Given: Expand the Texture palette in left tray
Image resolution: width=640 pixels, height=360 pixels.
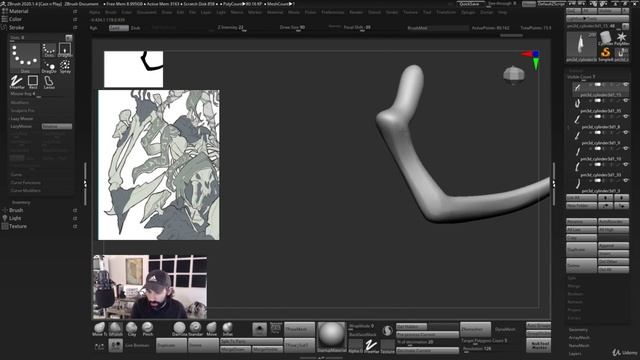Looking at the screenshot, I should pos(18,226).
